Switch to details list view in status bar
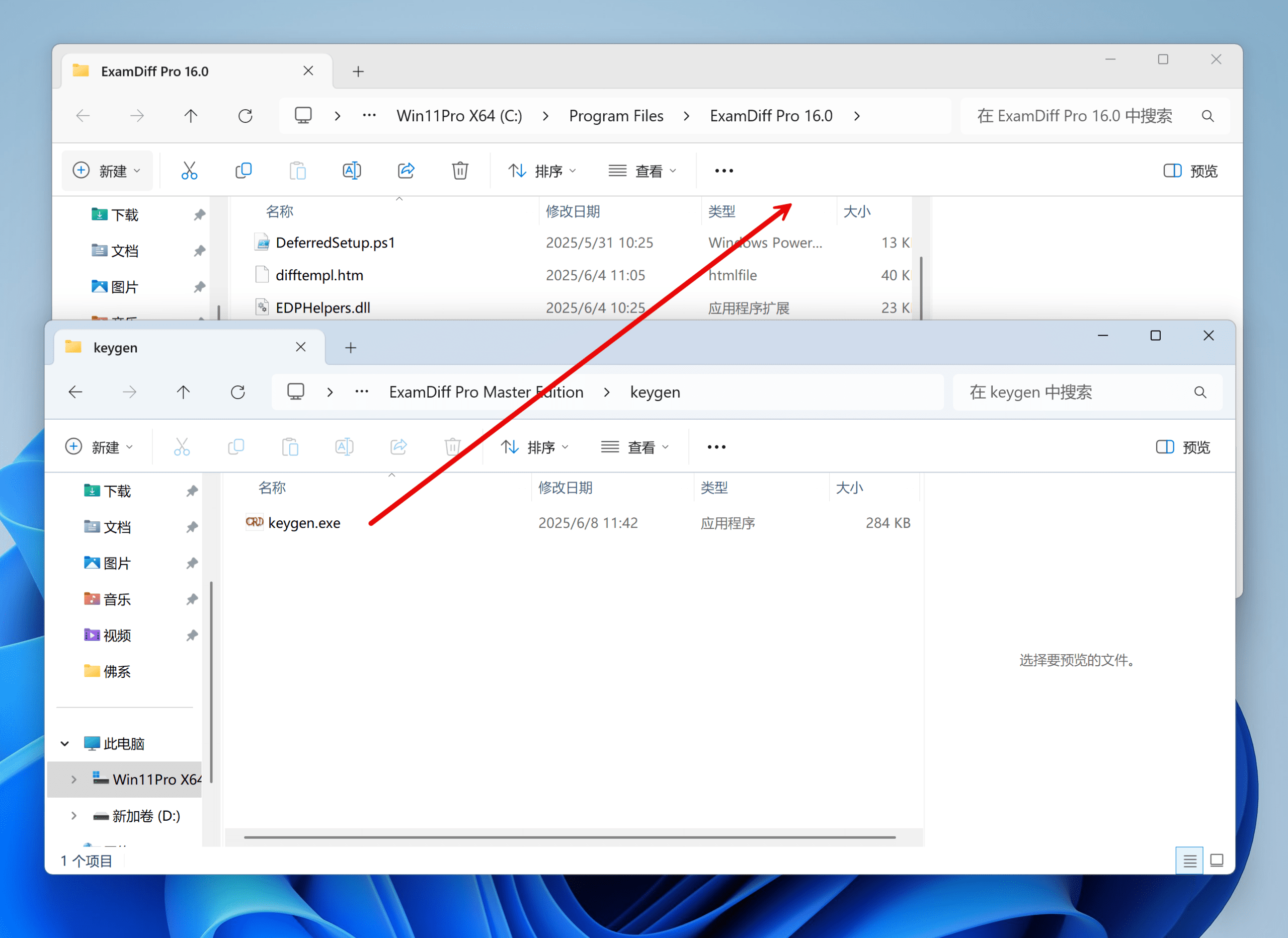The width and height of the screenshot is (1288, 938). tap(1190, 861)
